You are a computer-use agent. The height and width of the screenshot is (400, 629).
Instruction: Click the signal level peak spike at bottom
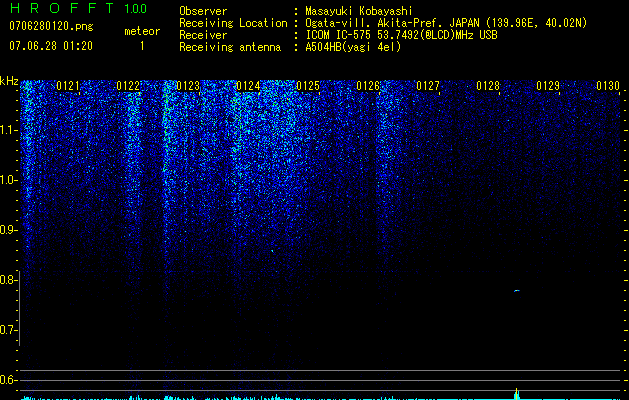[x=517, y=394]
